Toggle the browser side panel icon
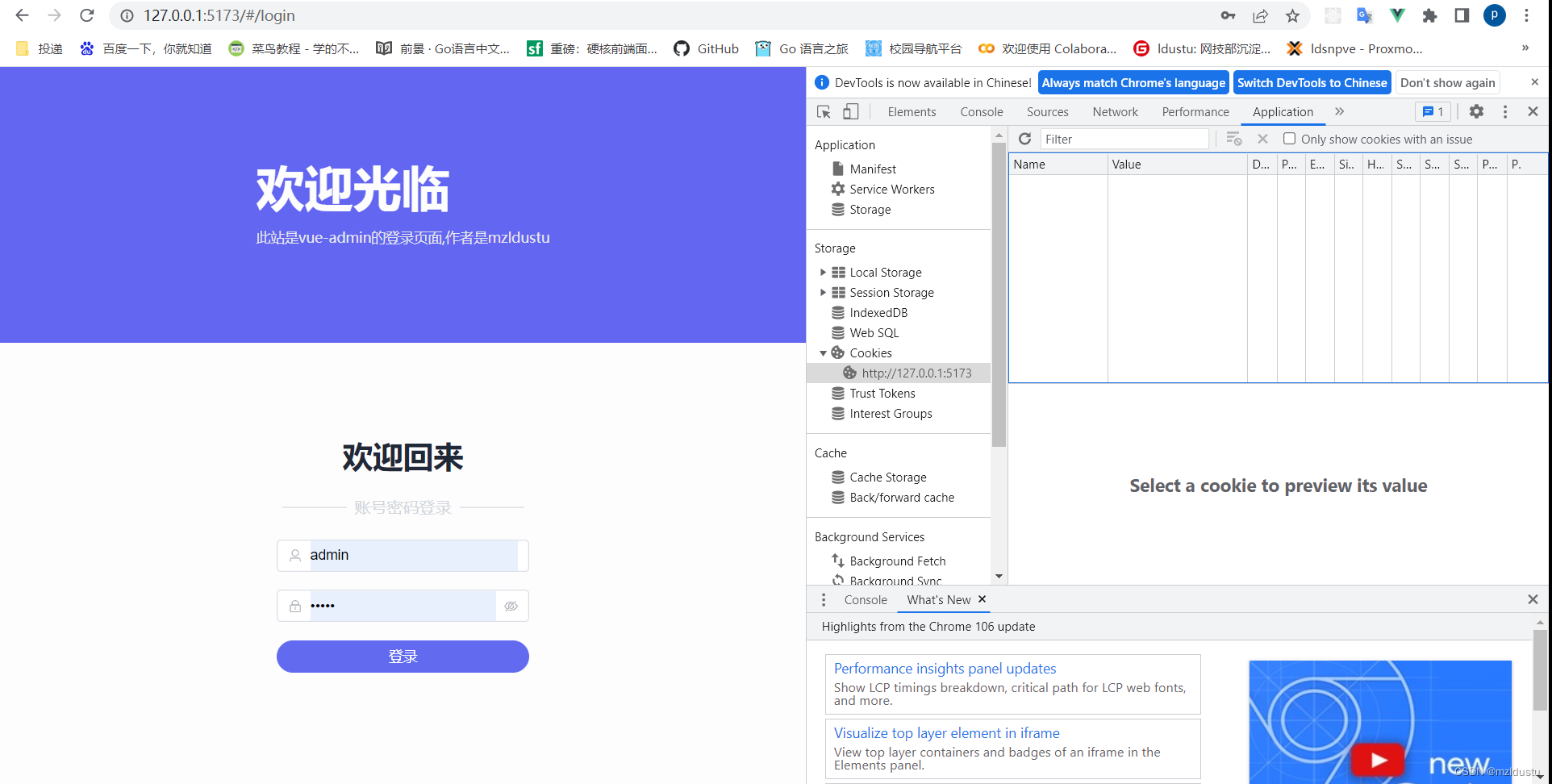 [x=1462, y=15]
